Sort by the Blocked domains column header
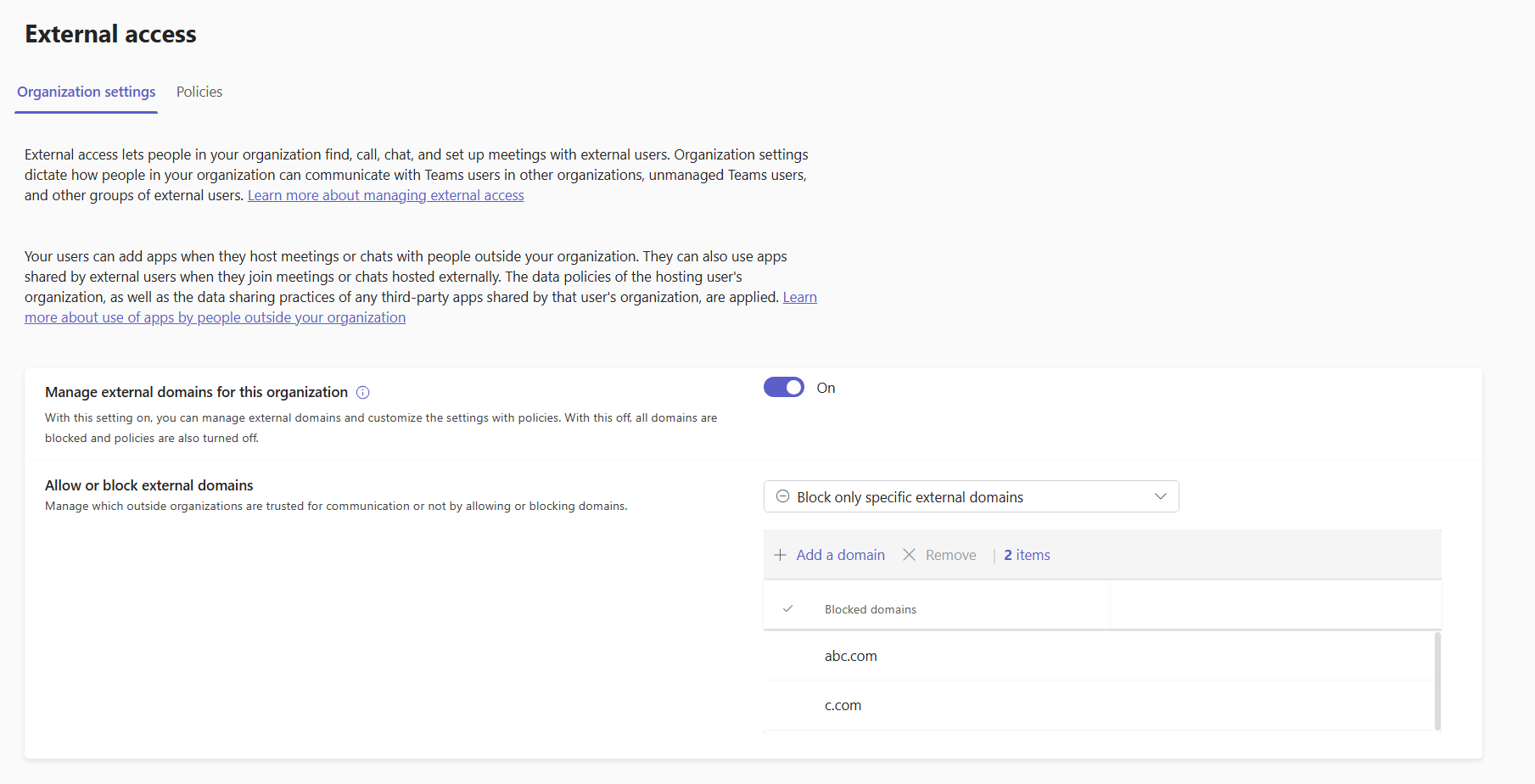Image resolution: width=1535 pixels, height=784 pixels. point(870,609)
